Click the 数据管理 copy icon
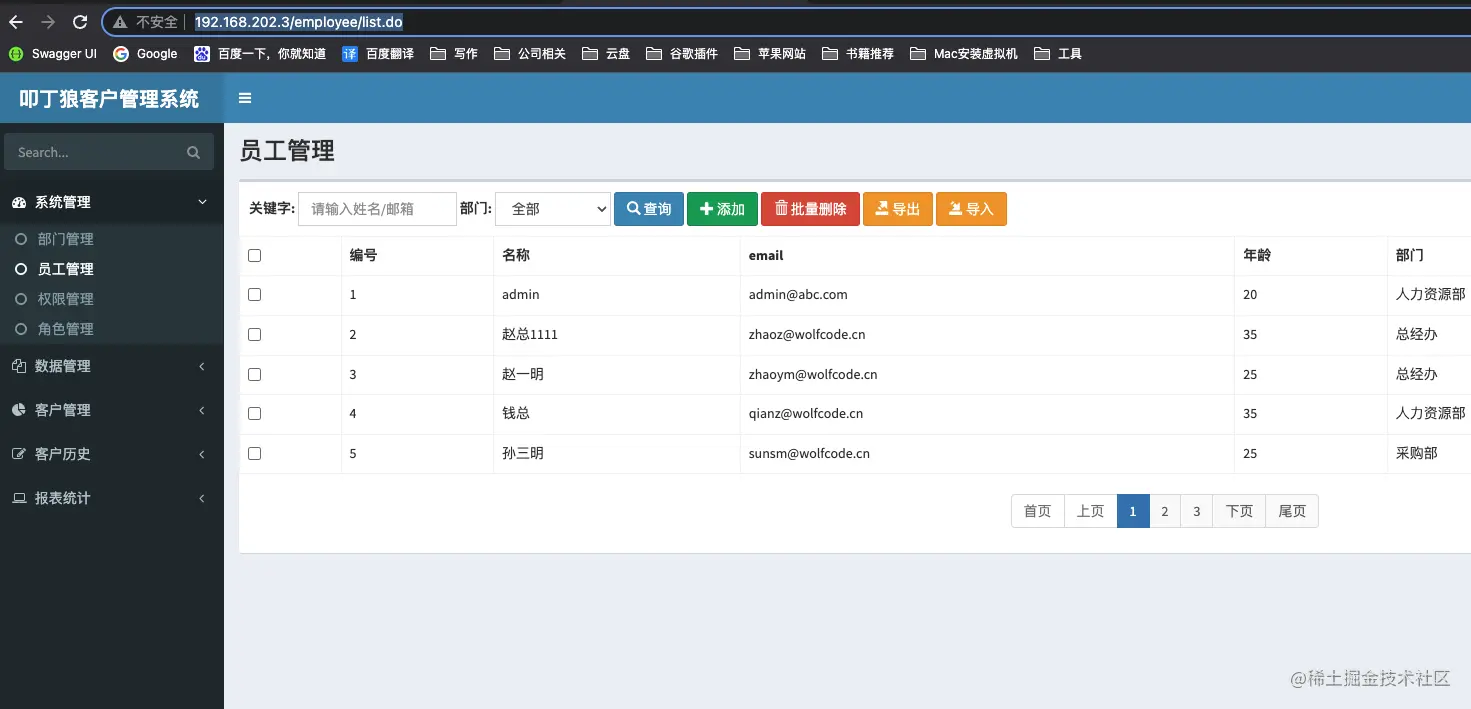 click(19, 366)
